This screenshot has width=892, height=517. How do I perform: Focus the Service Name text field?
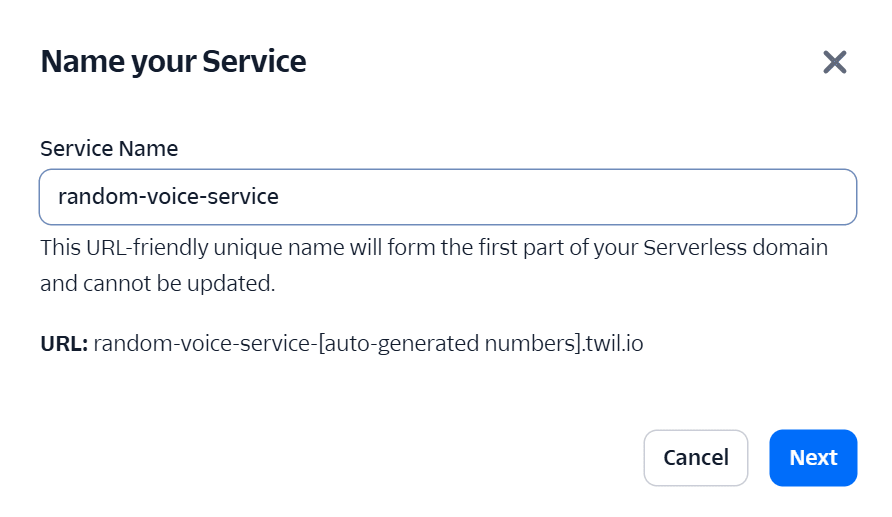447,197
